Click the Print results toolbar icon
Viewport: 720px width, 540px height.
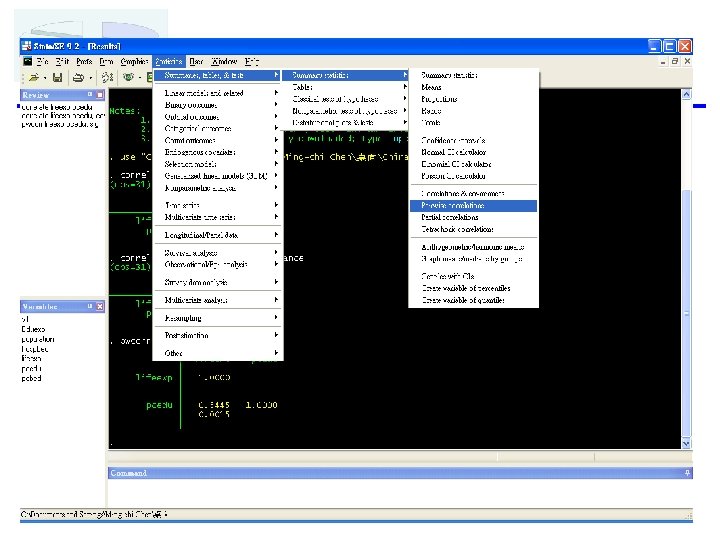coord(79,78)
